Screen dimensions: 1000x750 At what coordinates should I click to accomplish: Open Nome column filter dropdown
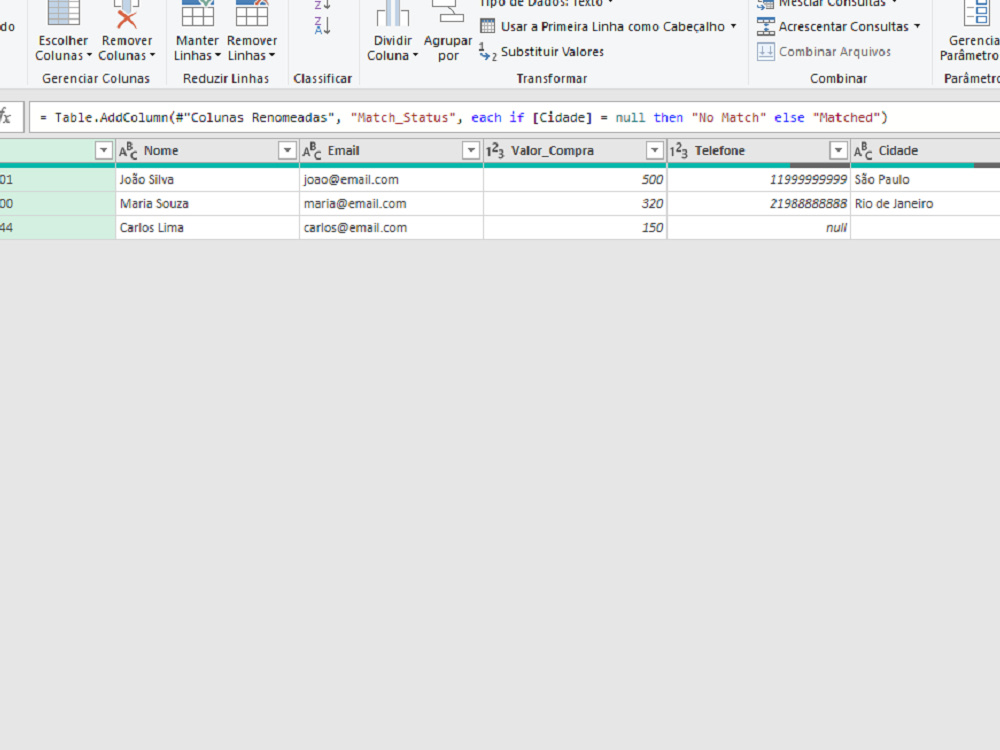[287, 151]
